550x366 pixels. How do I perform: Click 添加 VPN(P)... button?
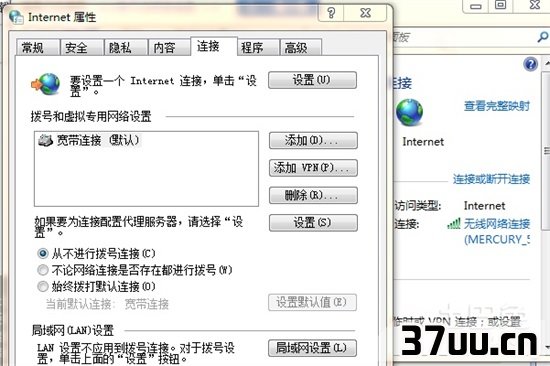tap(313, 168)
